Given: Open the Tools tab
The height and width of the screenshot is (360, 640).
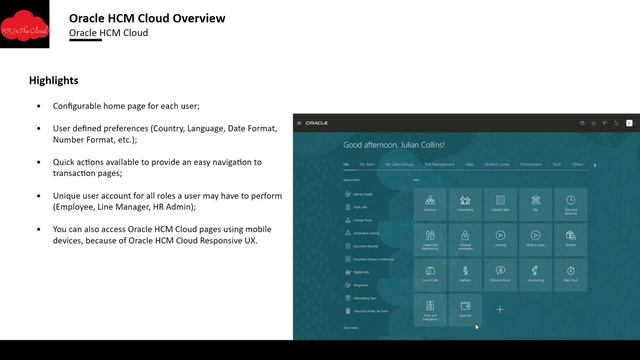Looking at the screenshot, I should click(557, 164).
